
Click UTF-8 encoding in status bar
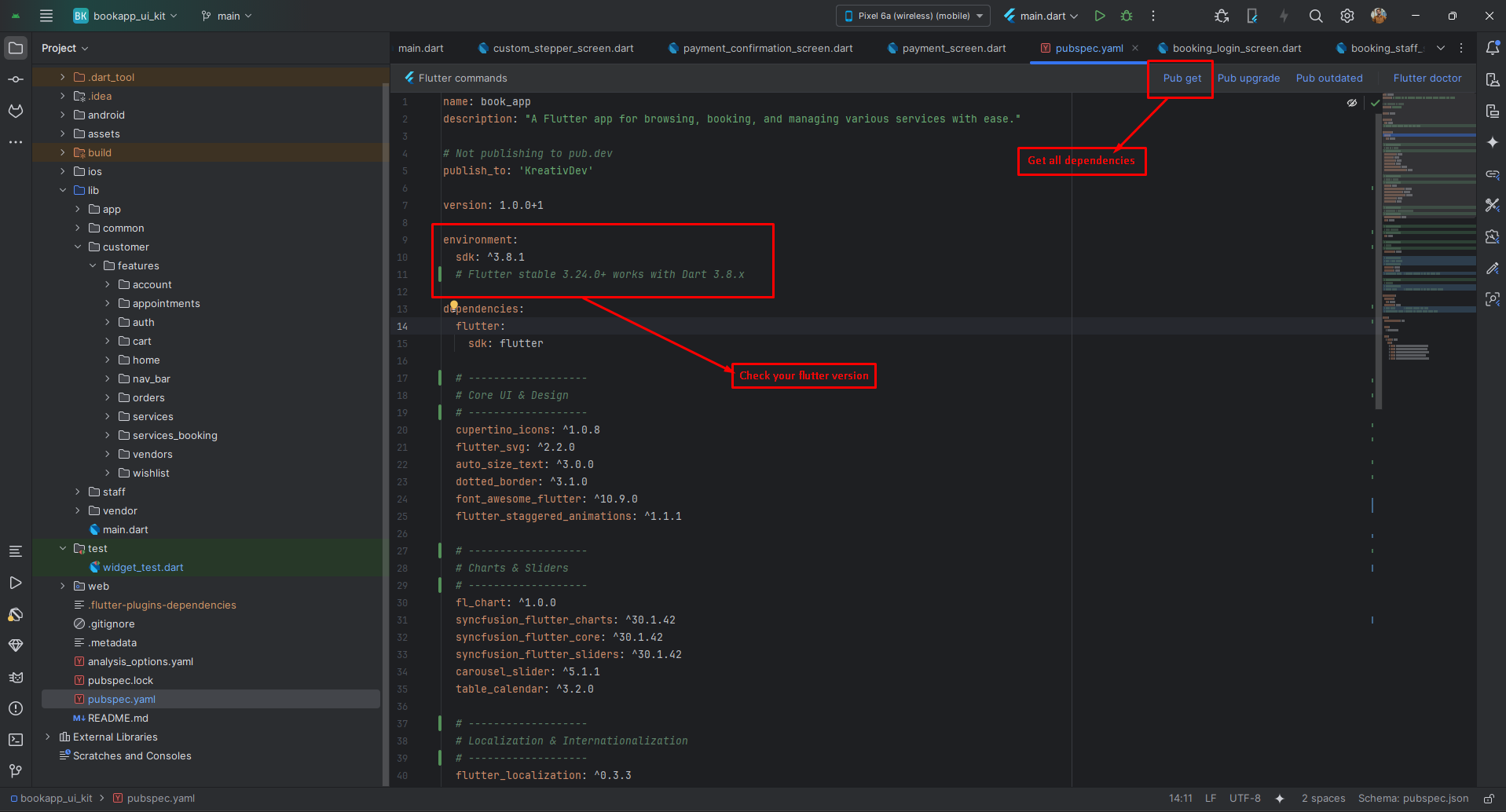pos(1245,799)
